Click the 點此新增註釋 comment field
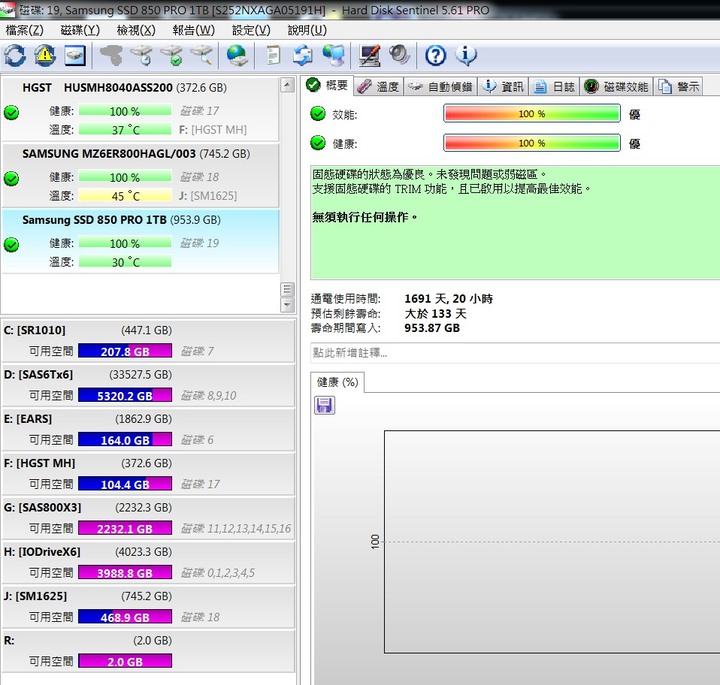 [515, 353]
